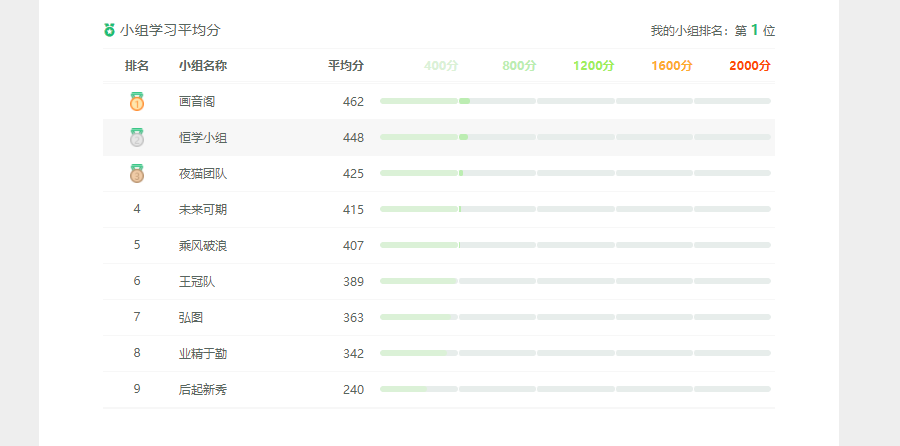The width and height of the screenshot is (900, 446).
Task: Click the silver medal icon for second place
Action: point(137,137)
